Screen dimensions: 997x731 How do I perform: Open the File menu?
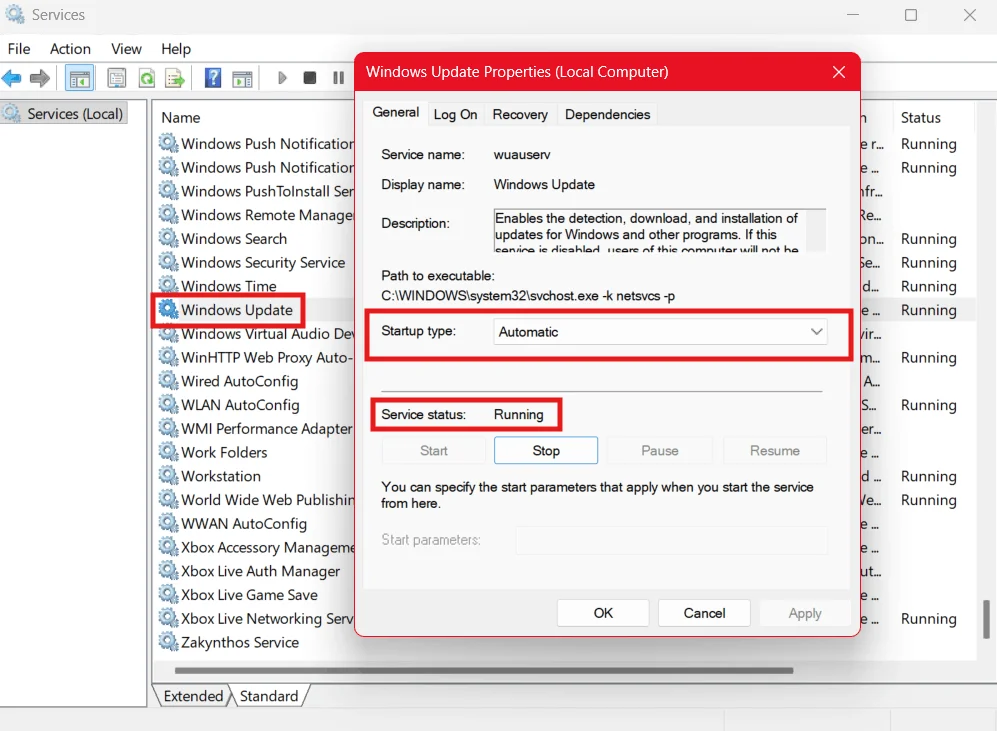point(19,49)
